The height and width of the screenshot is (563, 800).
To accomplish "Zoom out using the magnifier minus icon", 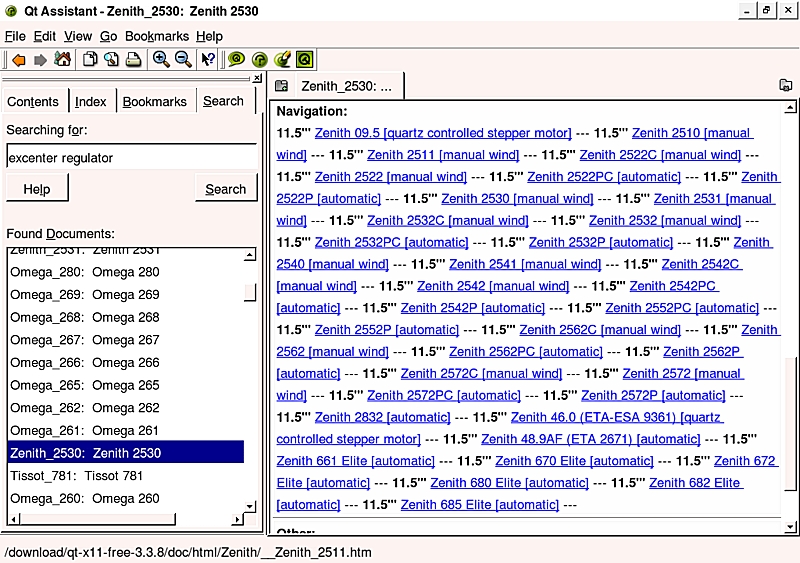I will point(183,60).
